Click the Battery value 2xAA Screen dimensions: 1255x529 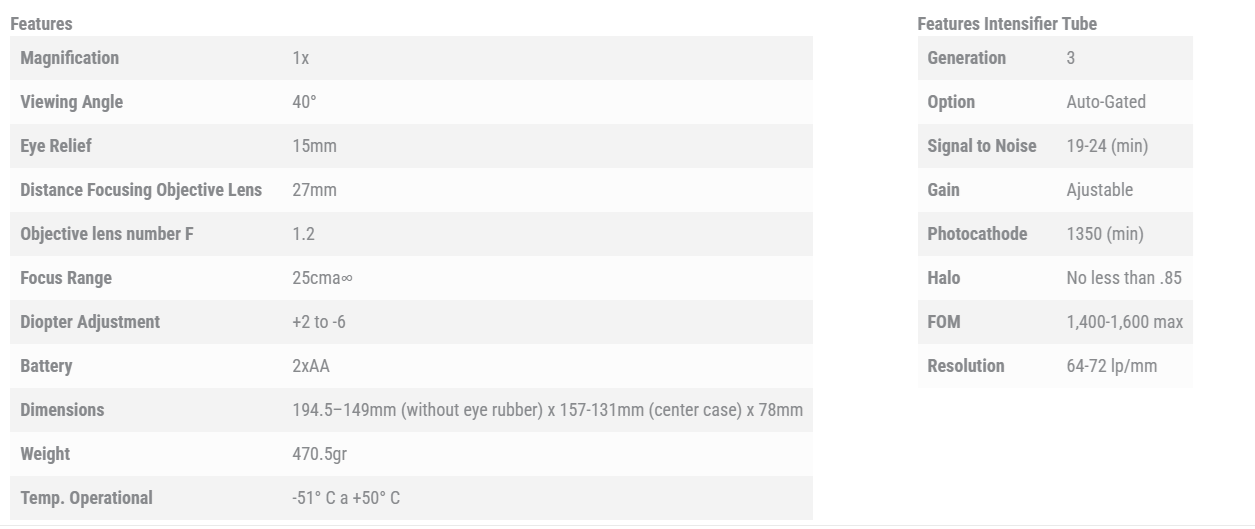[x=310, y=366]
